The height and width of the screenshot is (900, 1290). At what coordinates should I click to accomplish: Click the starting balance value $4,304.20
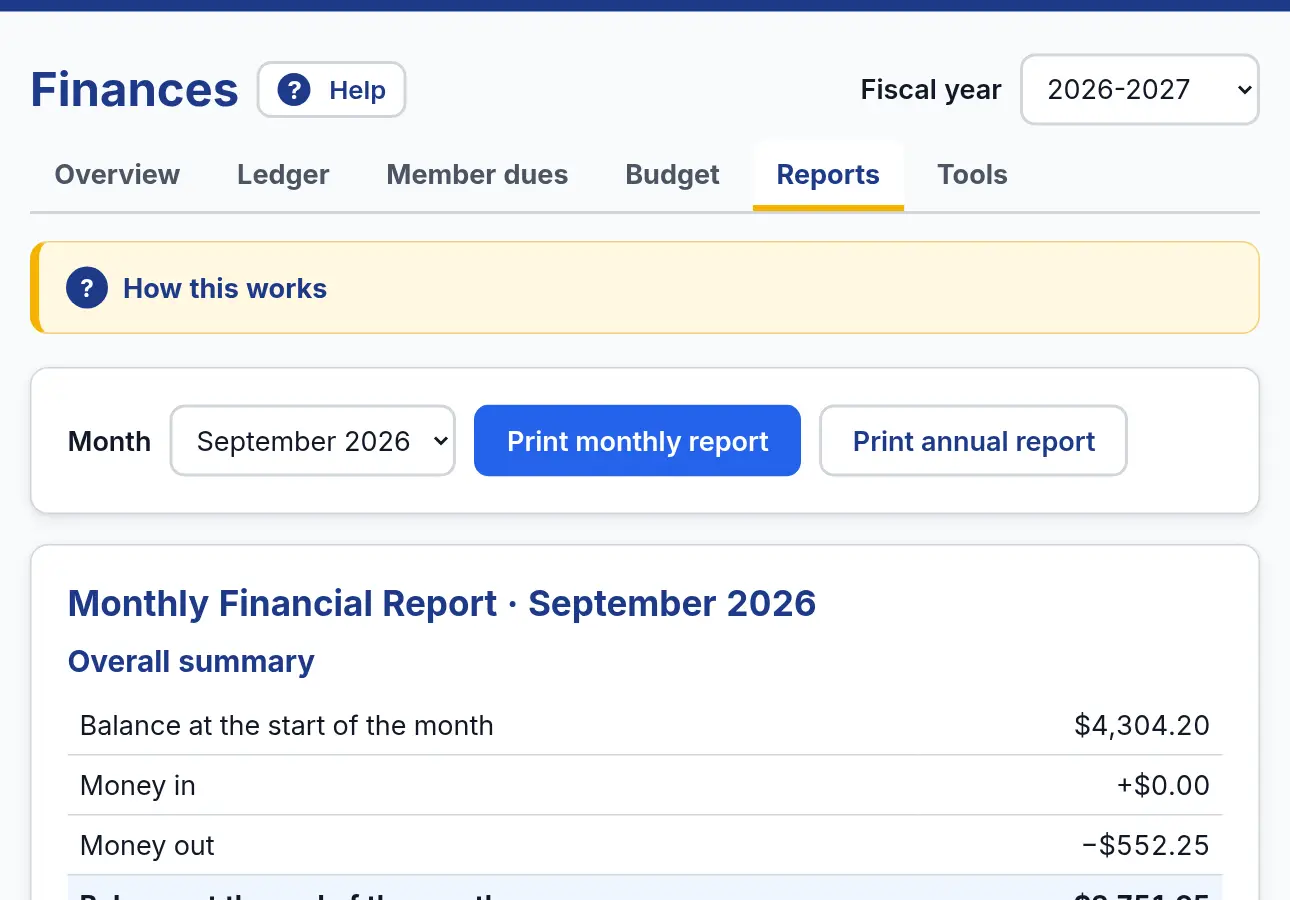(1142, 725)
